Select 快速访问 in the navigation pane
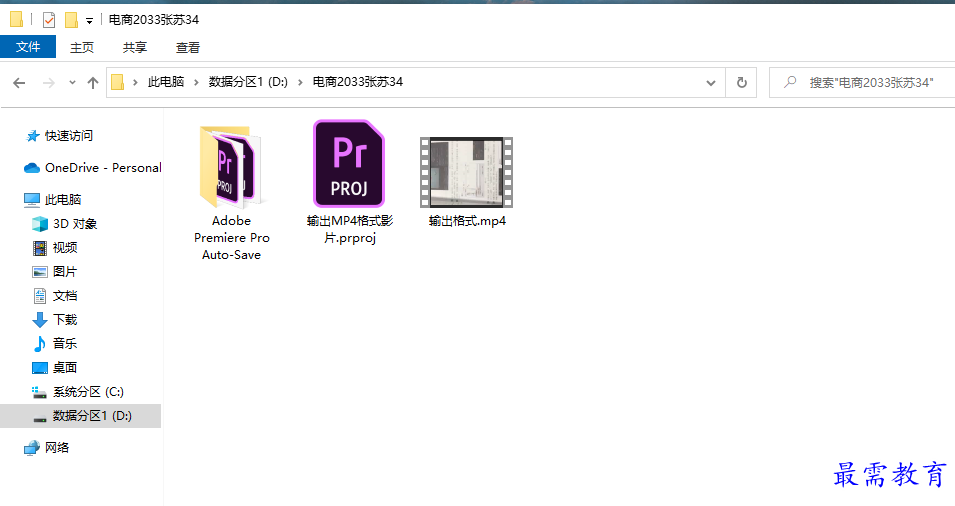Viewport: 955px width, 506px height. (68, 136)
